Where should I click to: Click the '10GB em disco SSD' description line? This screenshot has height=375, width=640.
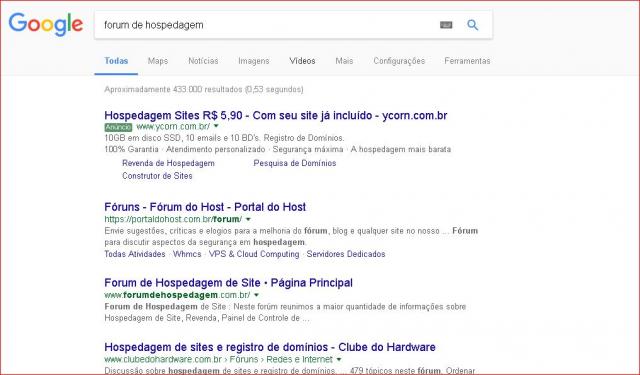[224, 138]
